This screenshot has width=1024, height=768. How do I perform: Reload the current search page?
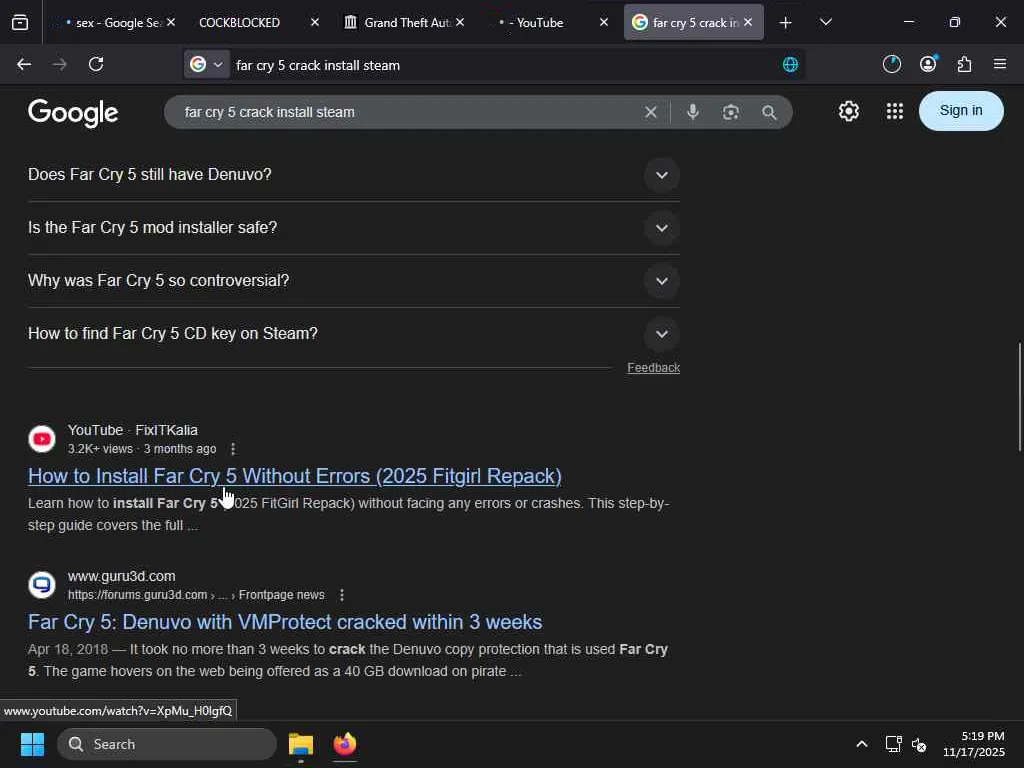(x=96, y=64)
